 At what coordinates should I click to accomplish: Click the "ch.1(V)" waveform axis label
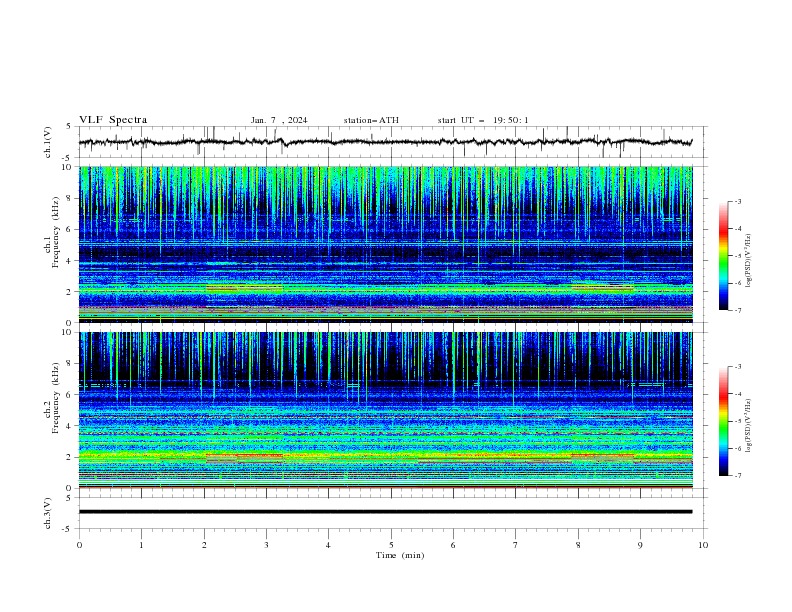click(48, 142)
